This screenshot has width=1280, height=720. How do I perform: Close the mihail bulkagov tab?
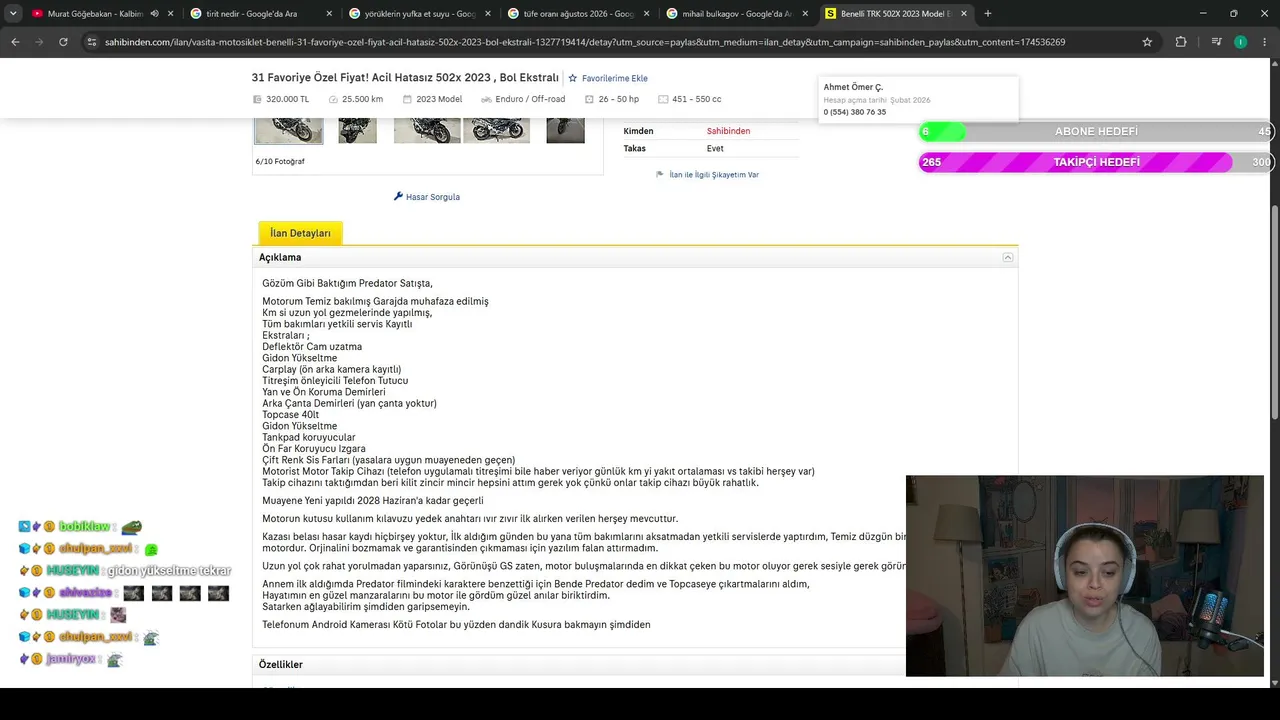[805, 14]
